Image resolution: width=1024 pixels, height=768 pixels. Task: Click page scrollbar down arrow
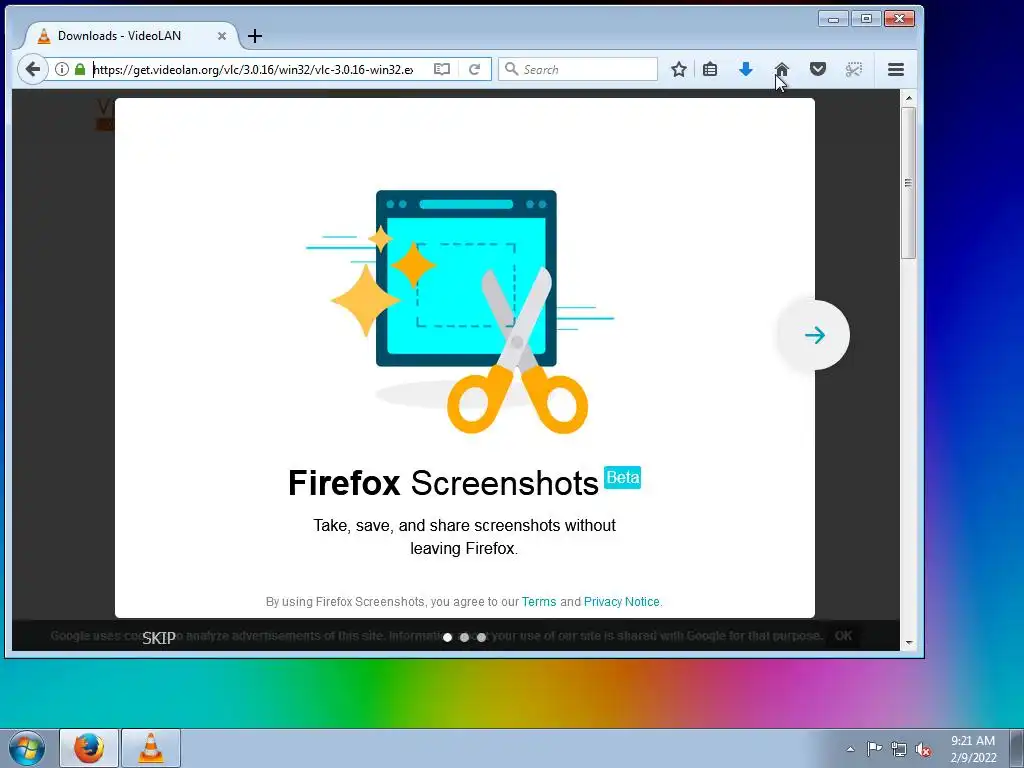(908, 643)
